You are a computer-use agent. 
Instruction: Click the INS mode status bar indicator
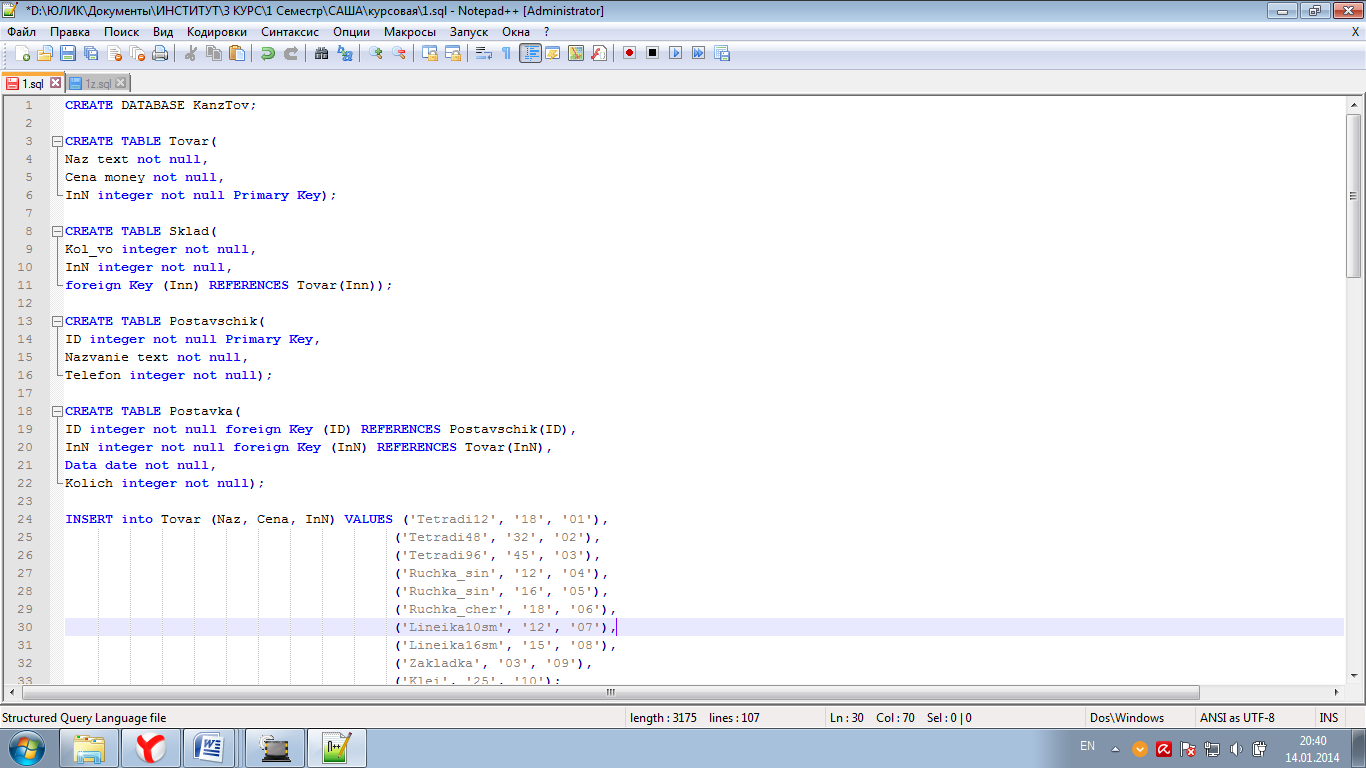[x=1328, y=718]
